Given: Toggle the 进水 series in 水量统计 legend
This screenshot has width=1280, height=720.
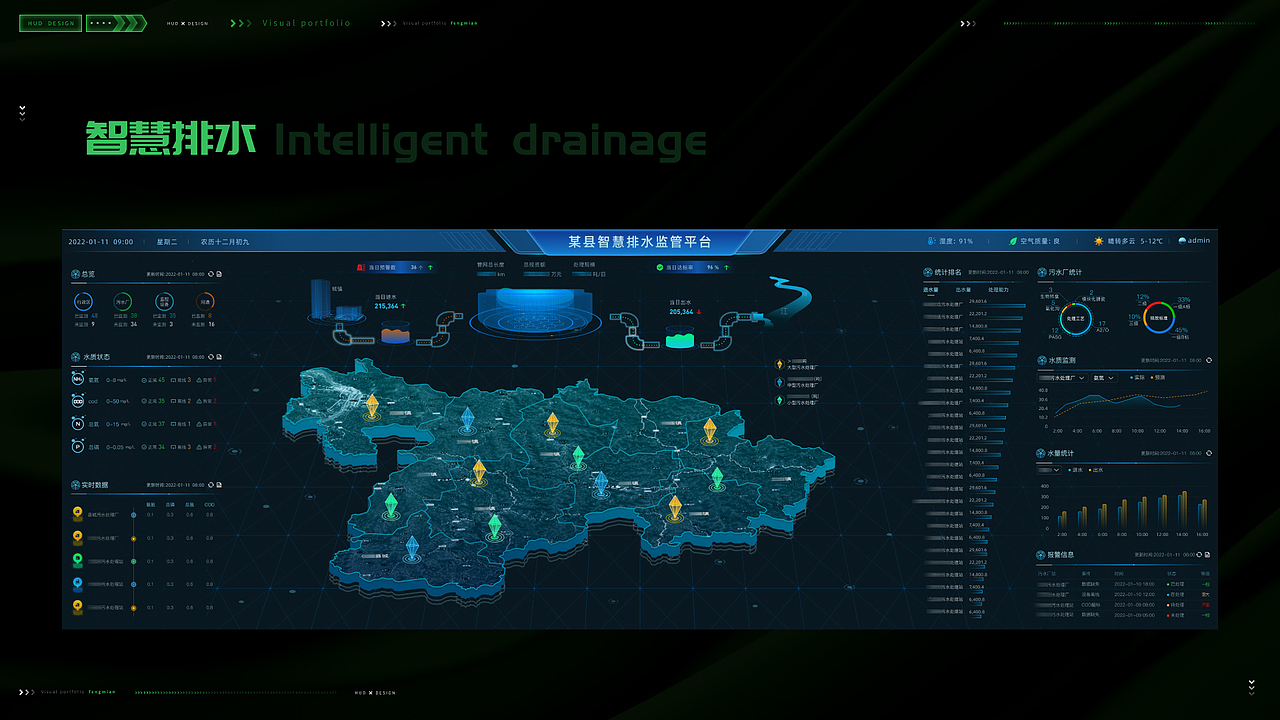Looking at the screenshot, I should click(1075, 469).
